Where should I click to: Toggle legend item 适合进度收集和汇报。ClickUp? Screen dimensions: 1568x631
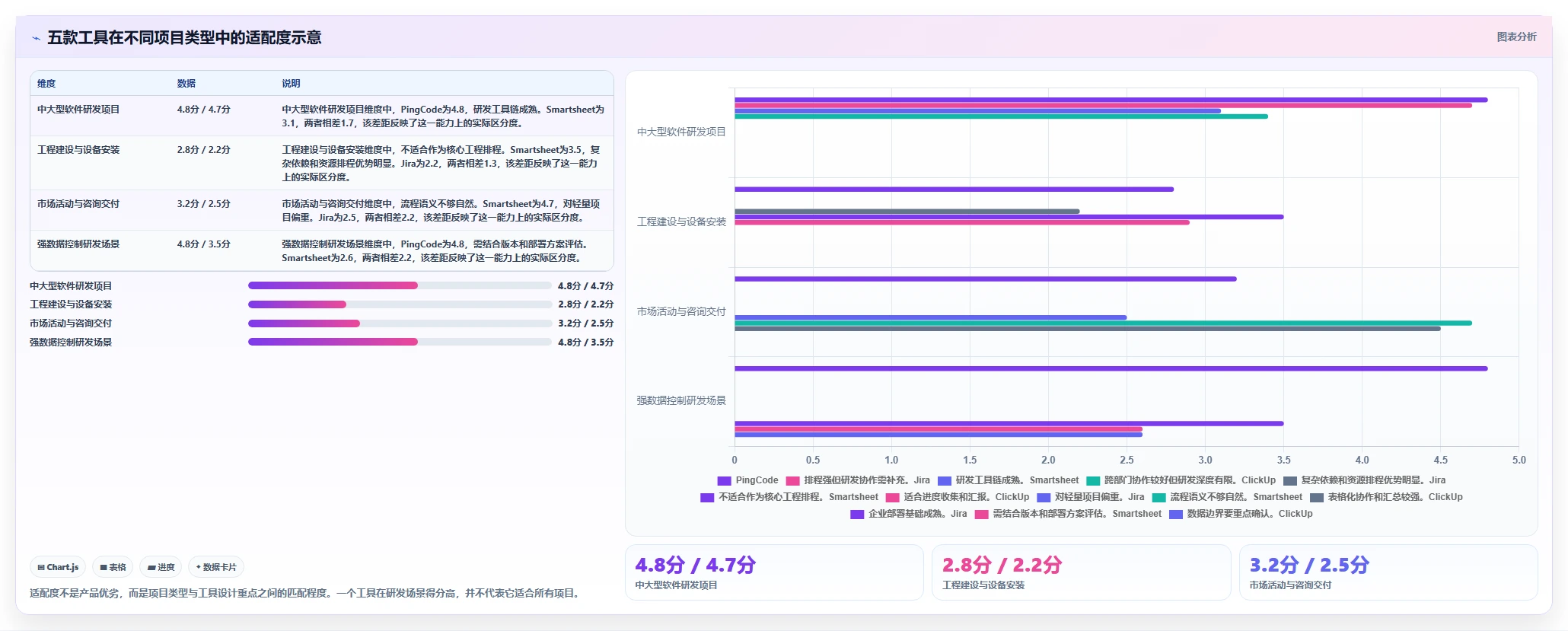(x=958, y=497)
